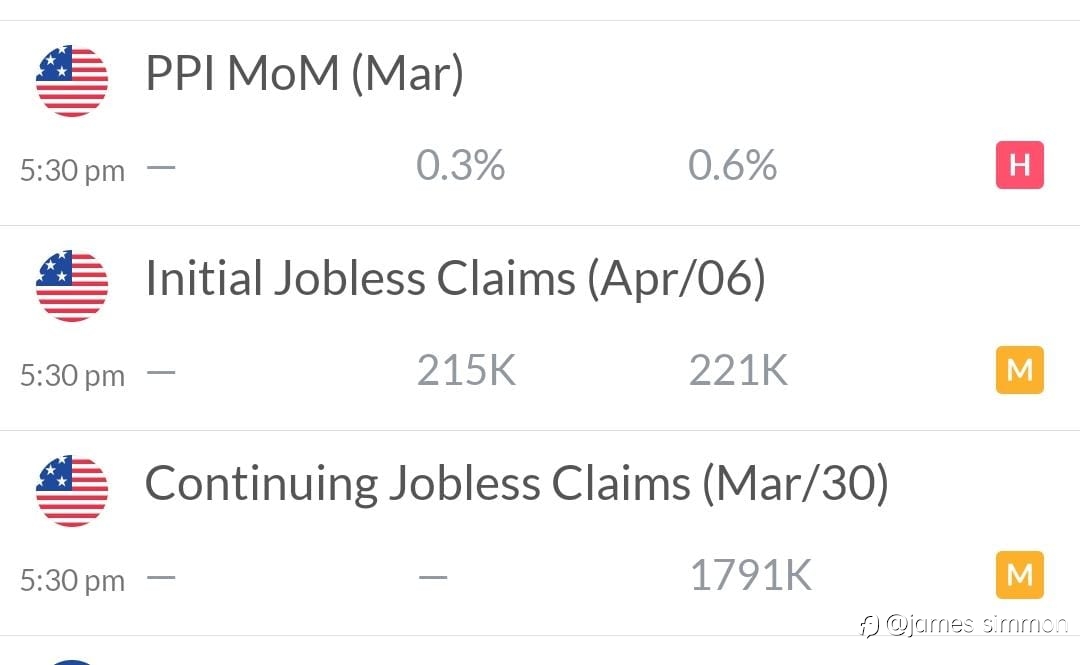Screen dimensions: 1080x665
Task: Click the @james simmon watermark text
Action: 976,624
